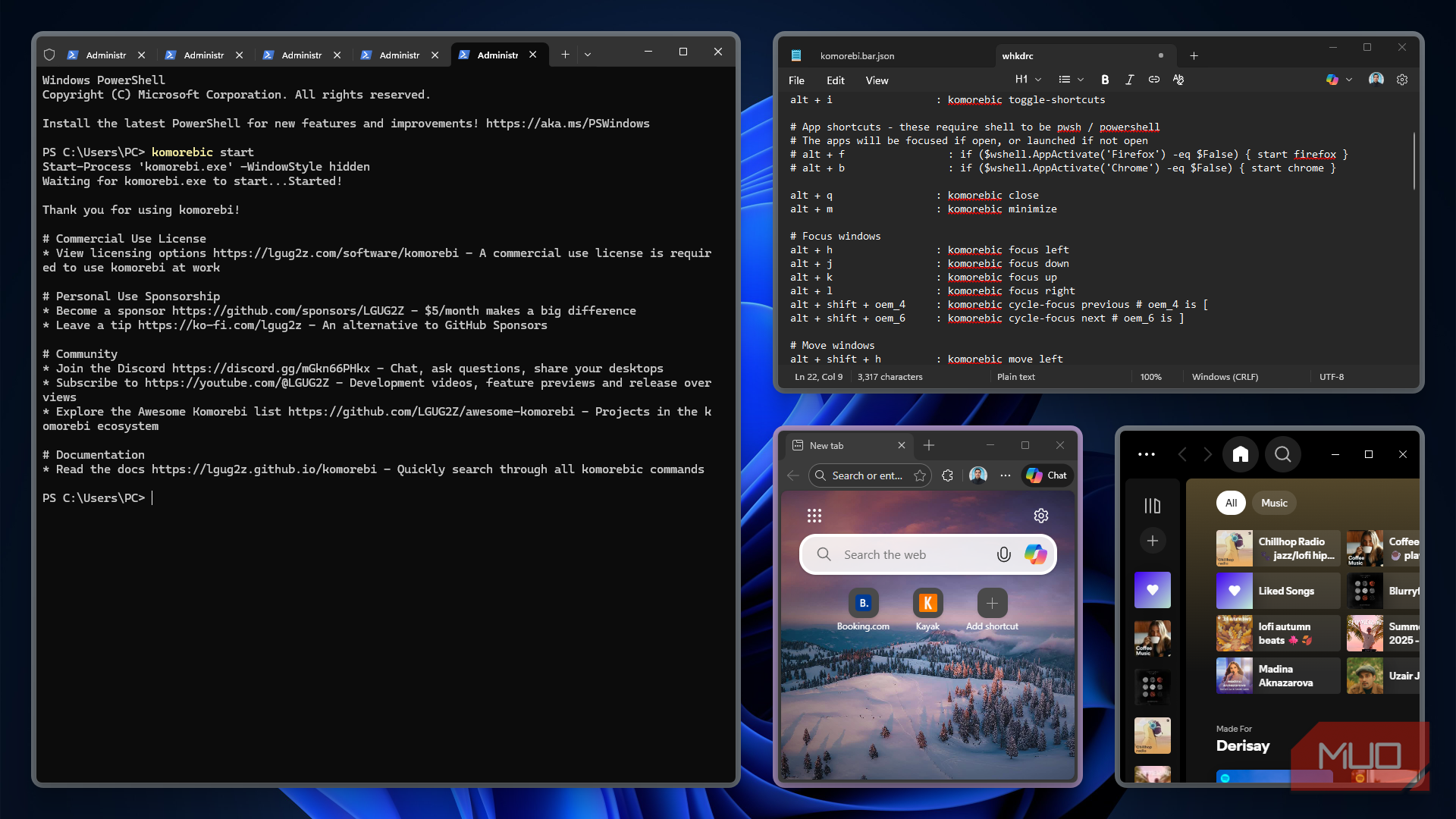Click the Edge profile avatar
The width and height of the screenshot is (1456, 819).
click(978, 475)
